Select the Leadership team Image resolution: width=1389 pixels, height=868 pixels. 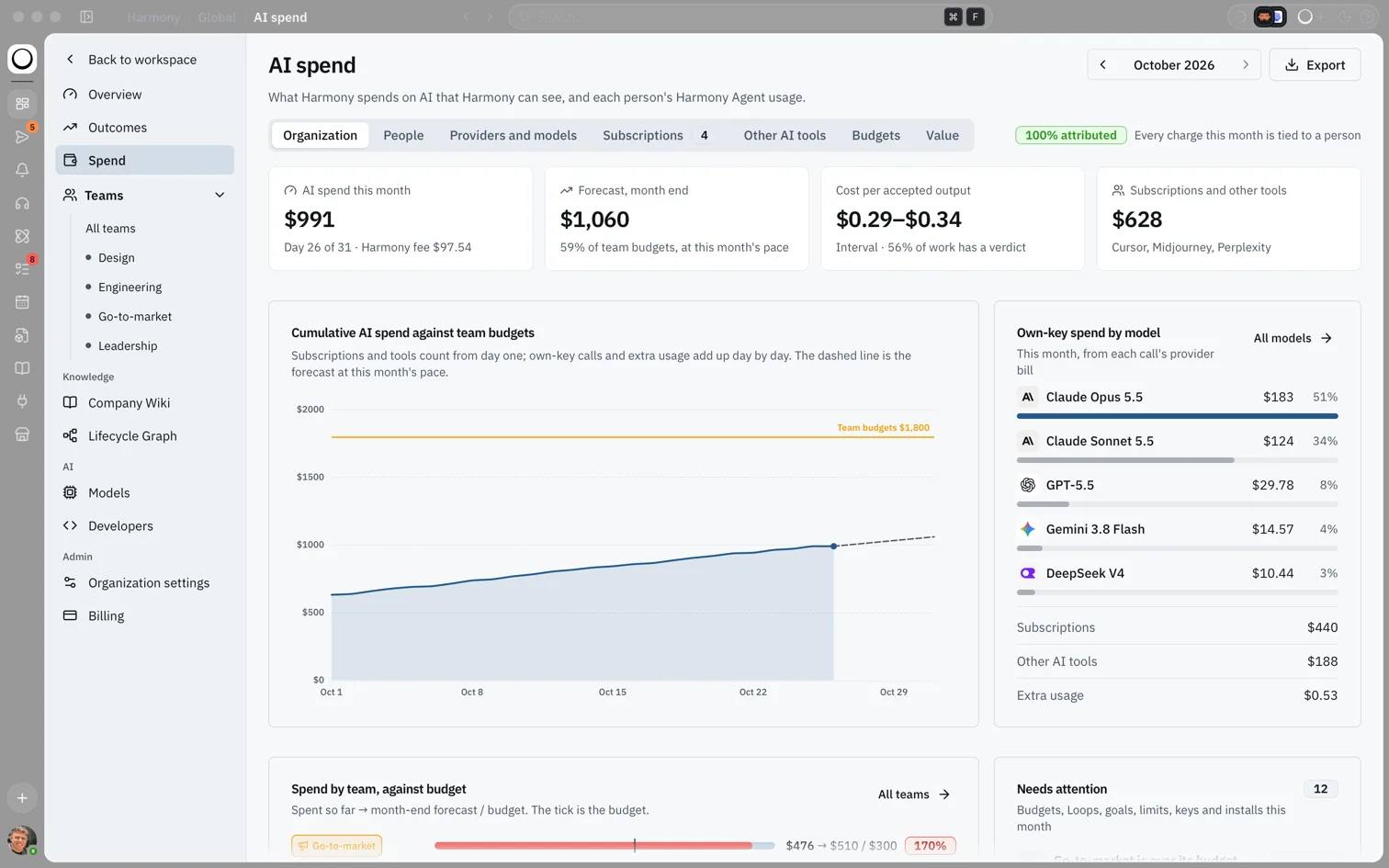pyautogui.click(x=128, y=346)
